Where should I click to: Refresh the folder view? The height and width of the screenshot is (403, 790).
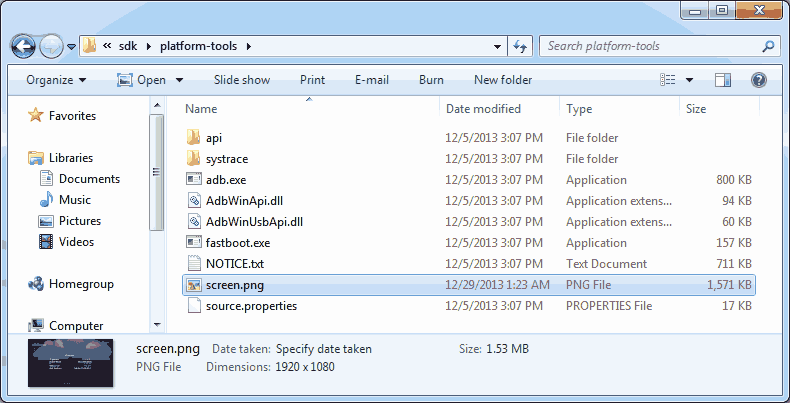[x=519, y=46]
